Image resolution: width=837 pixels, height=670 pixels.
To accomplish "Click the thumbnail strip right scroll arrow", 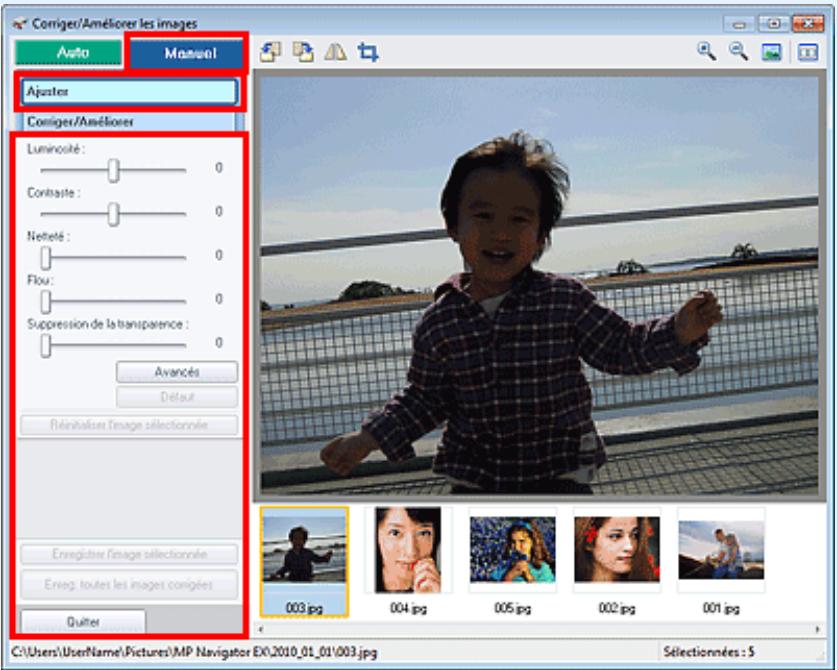I will 817,629.
